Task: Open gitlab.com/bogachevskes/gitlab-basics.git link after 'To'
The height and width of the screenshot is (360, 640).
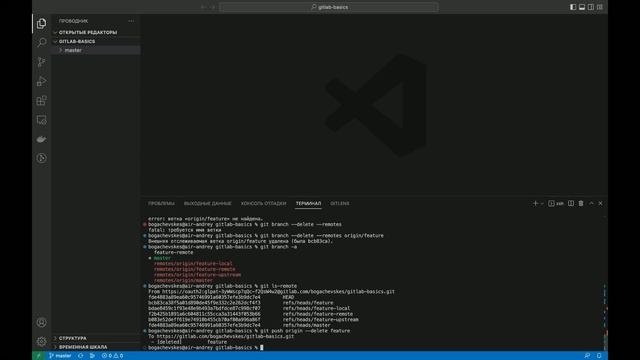Action: click(x=225, y=336)
